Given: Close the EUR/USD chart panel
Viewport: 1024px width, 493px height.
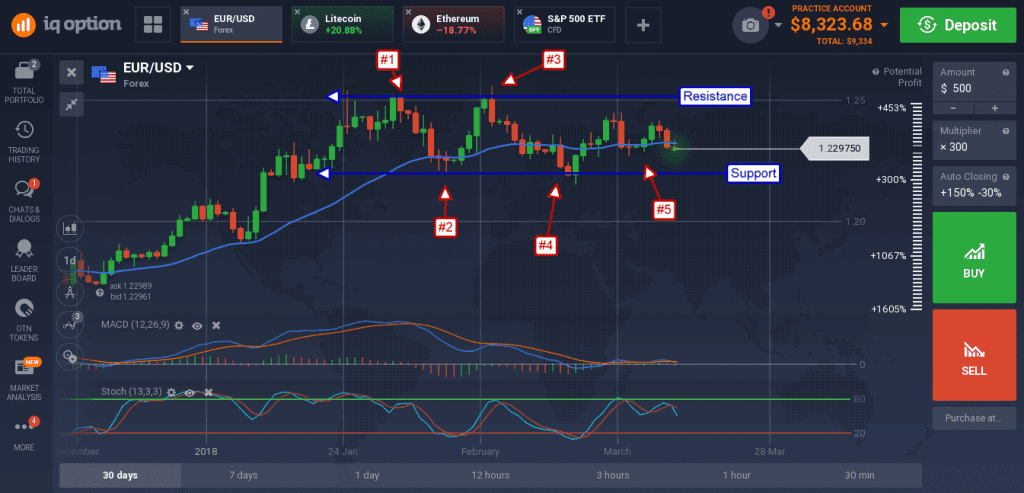Looking at the screenshot, I should pyautogui.click(x=71, y=72).
